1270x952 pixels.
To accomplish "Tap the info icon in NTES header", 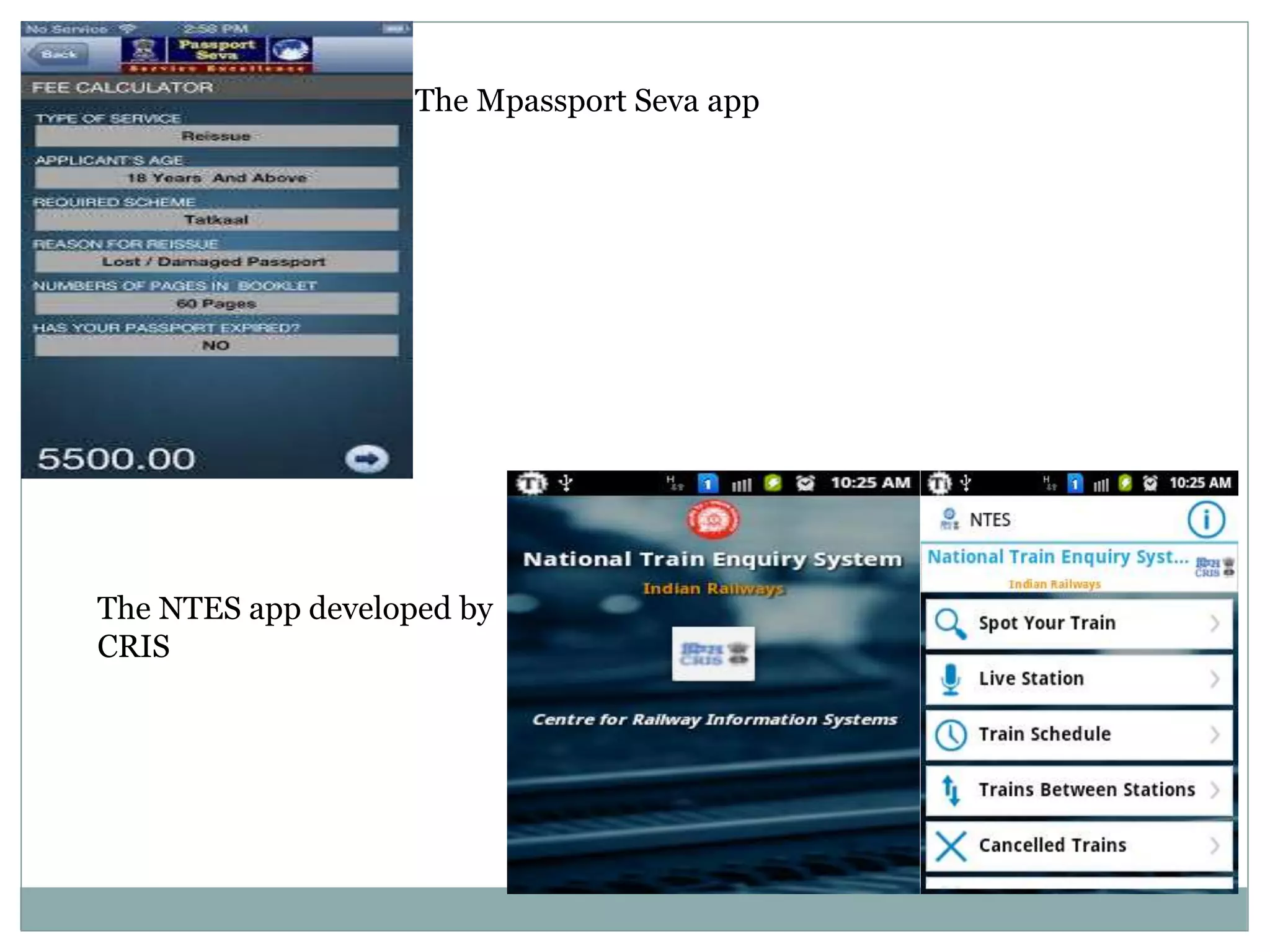I will (x=1206, y=519).
